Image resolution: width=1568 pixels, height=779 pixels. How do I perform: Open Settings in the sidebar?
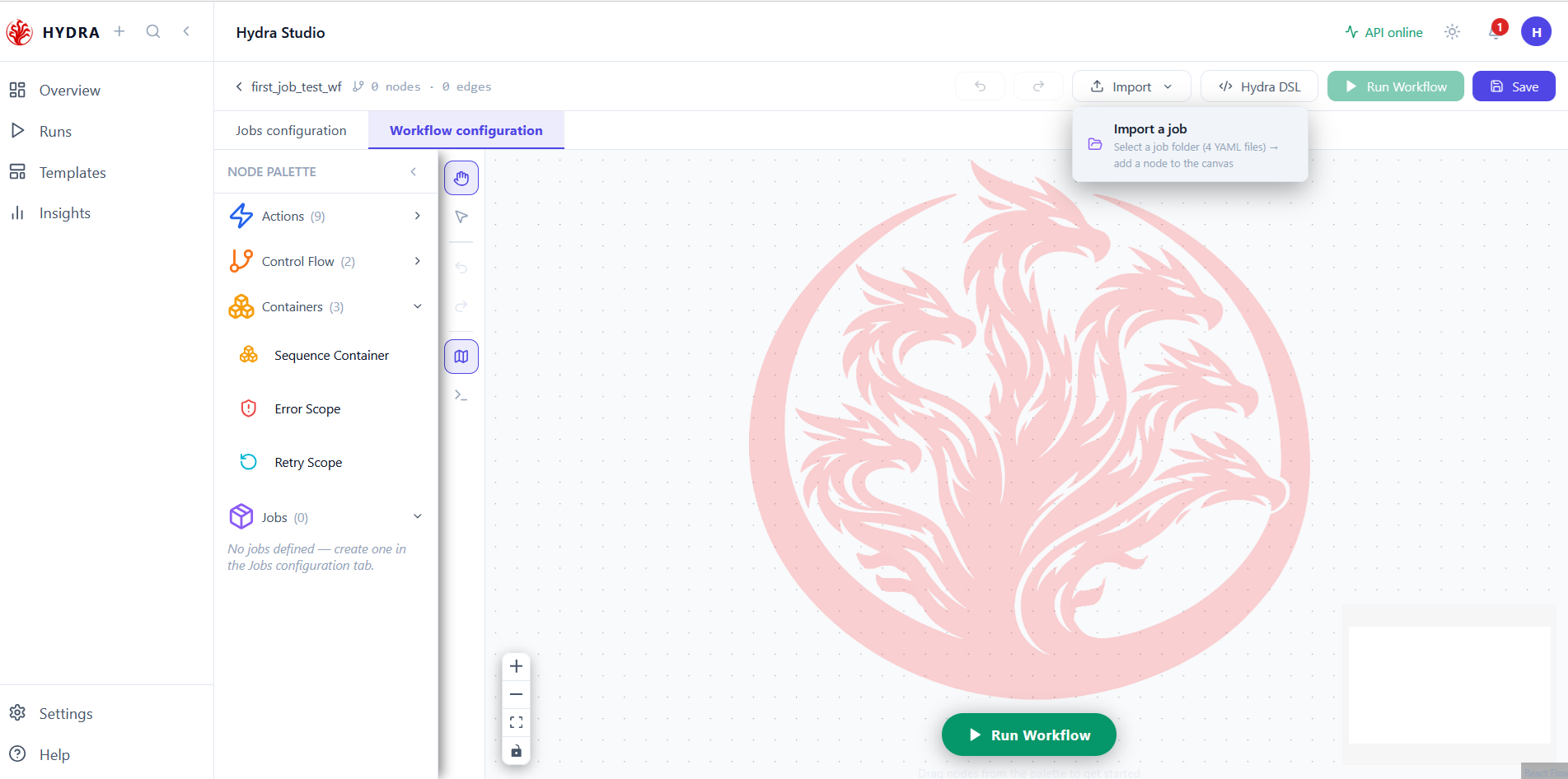(x=106, y=713)
